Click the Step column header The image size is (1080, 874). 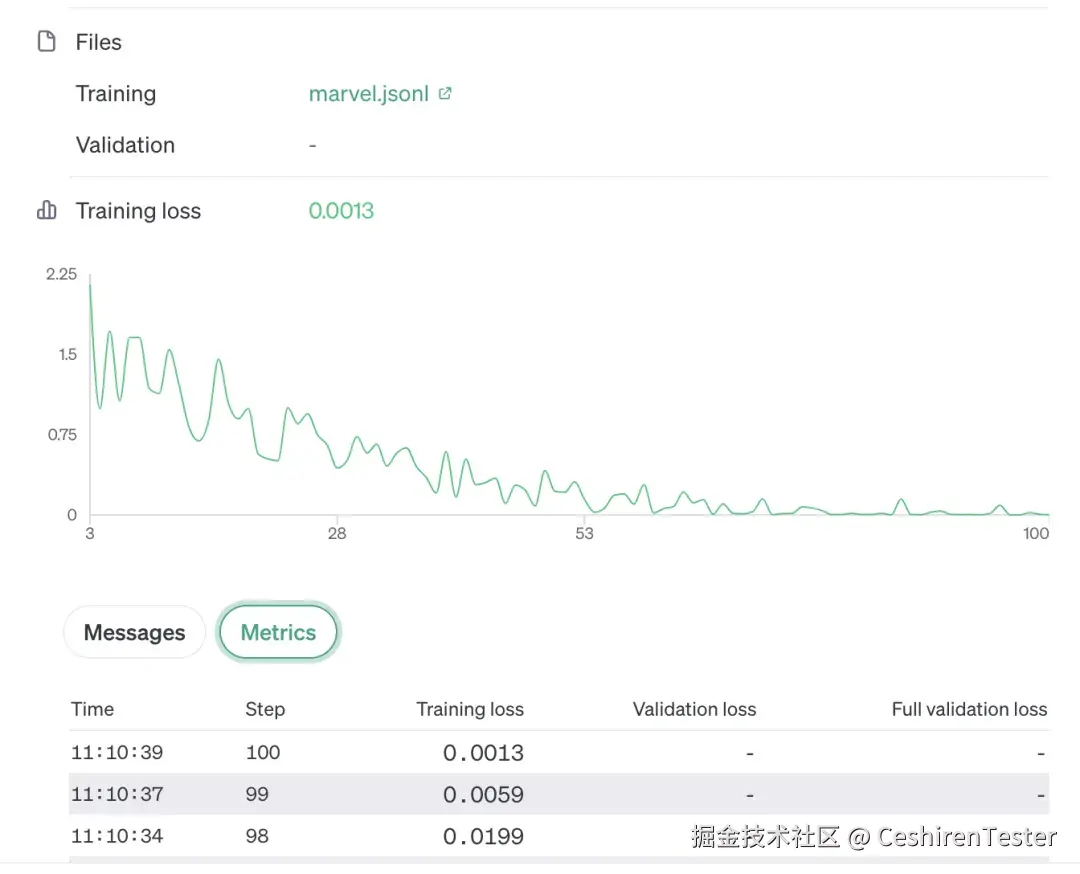[x=265, y=709]
